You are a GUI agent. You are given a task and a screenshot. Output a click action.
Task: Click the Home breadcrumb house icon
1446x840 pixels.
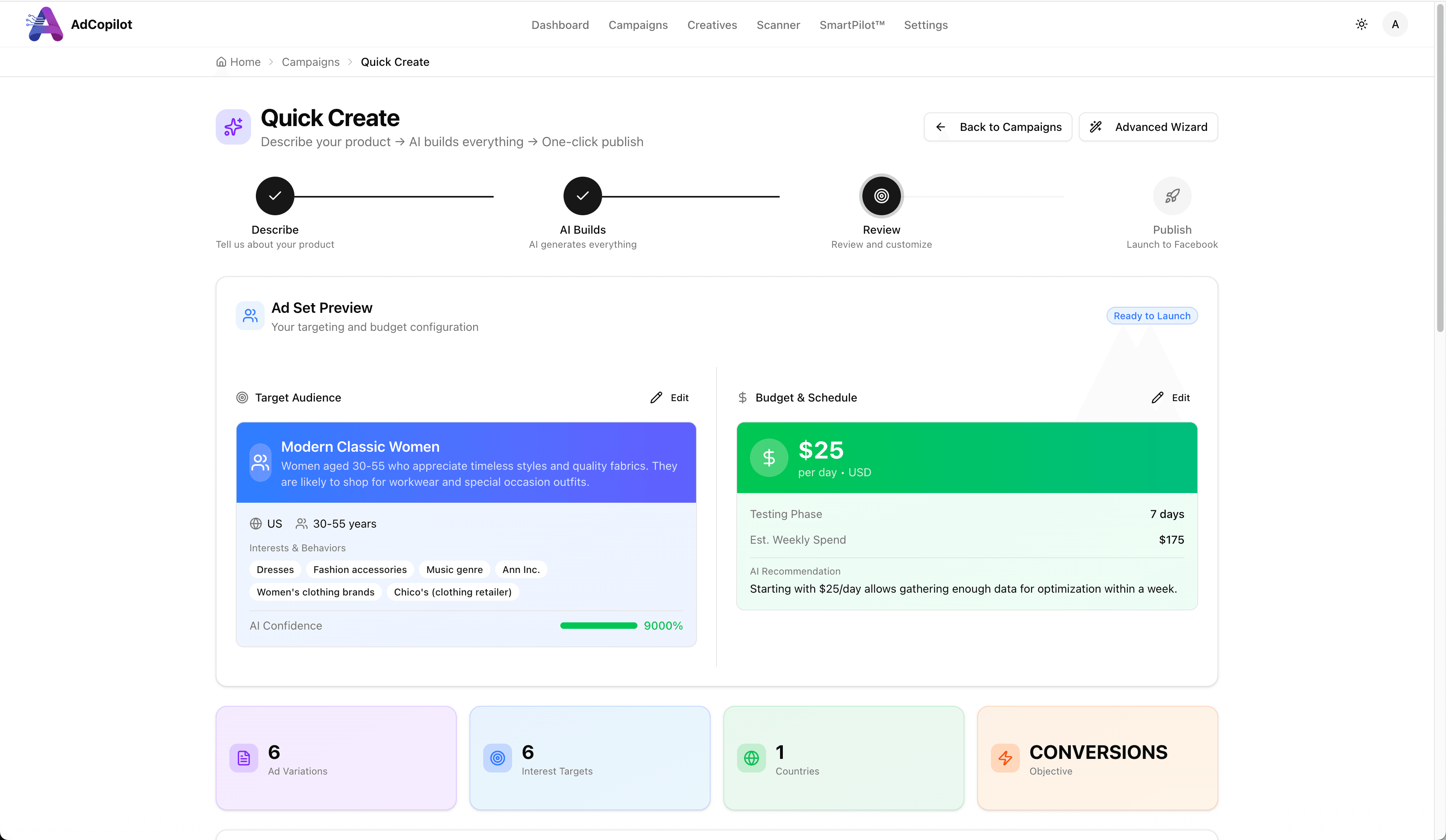pyautogui.click(x=221, y=62)
